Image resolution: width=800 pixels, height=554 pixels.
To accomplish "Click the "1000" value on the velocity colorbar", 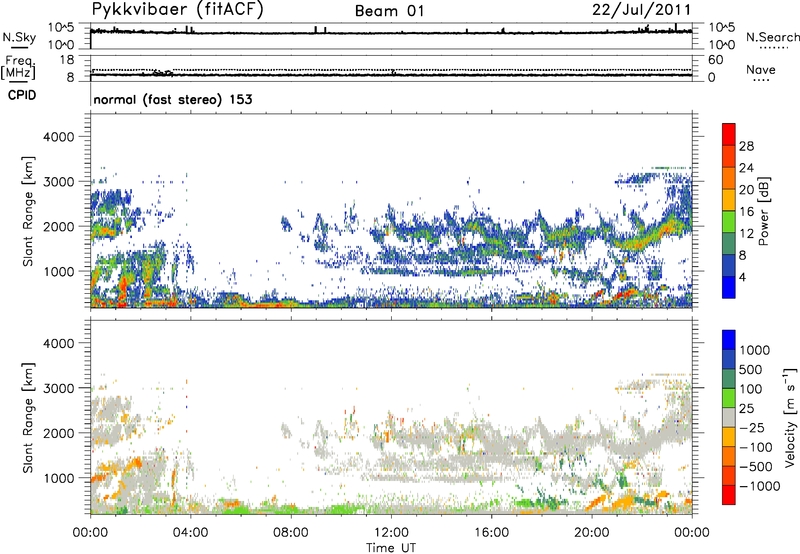I will pos(755,350).
